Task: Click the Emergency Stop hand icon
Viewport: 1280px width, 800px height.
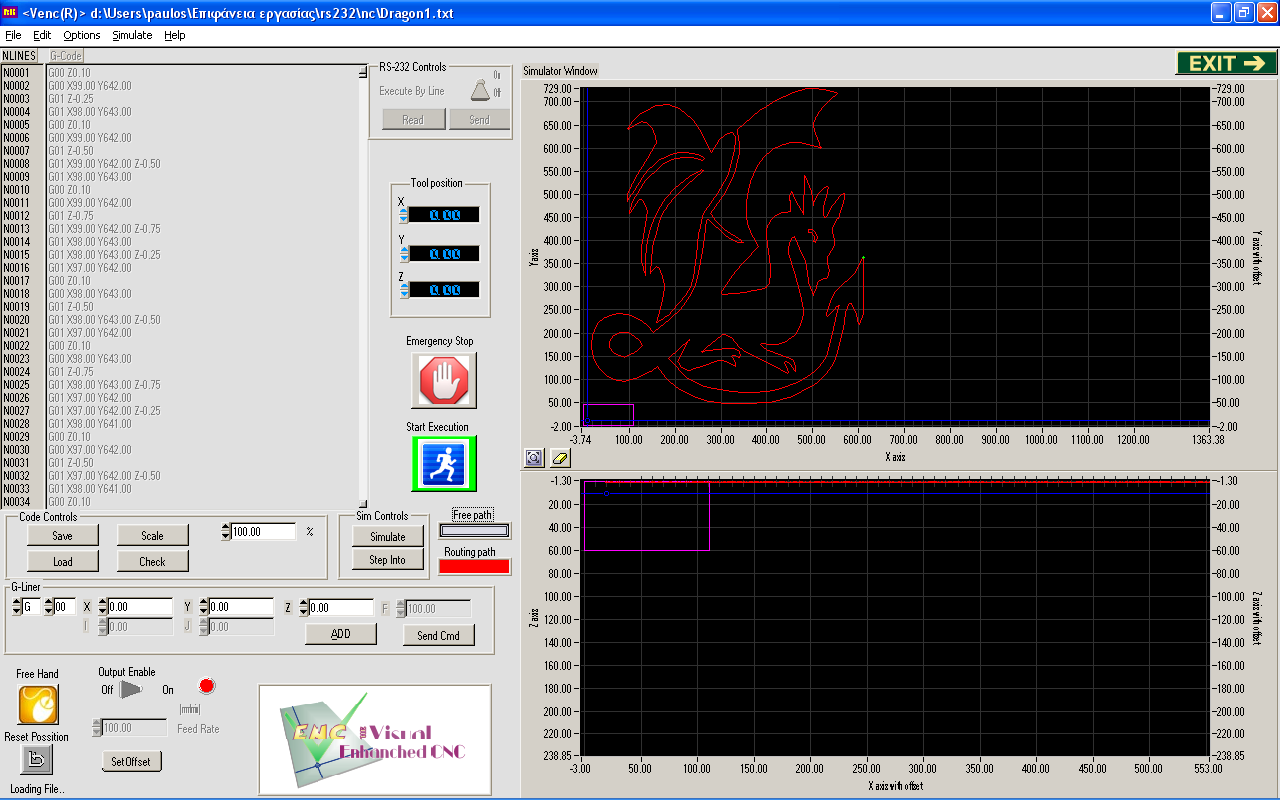Action: click(x=443, y=380)
